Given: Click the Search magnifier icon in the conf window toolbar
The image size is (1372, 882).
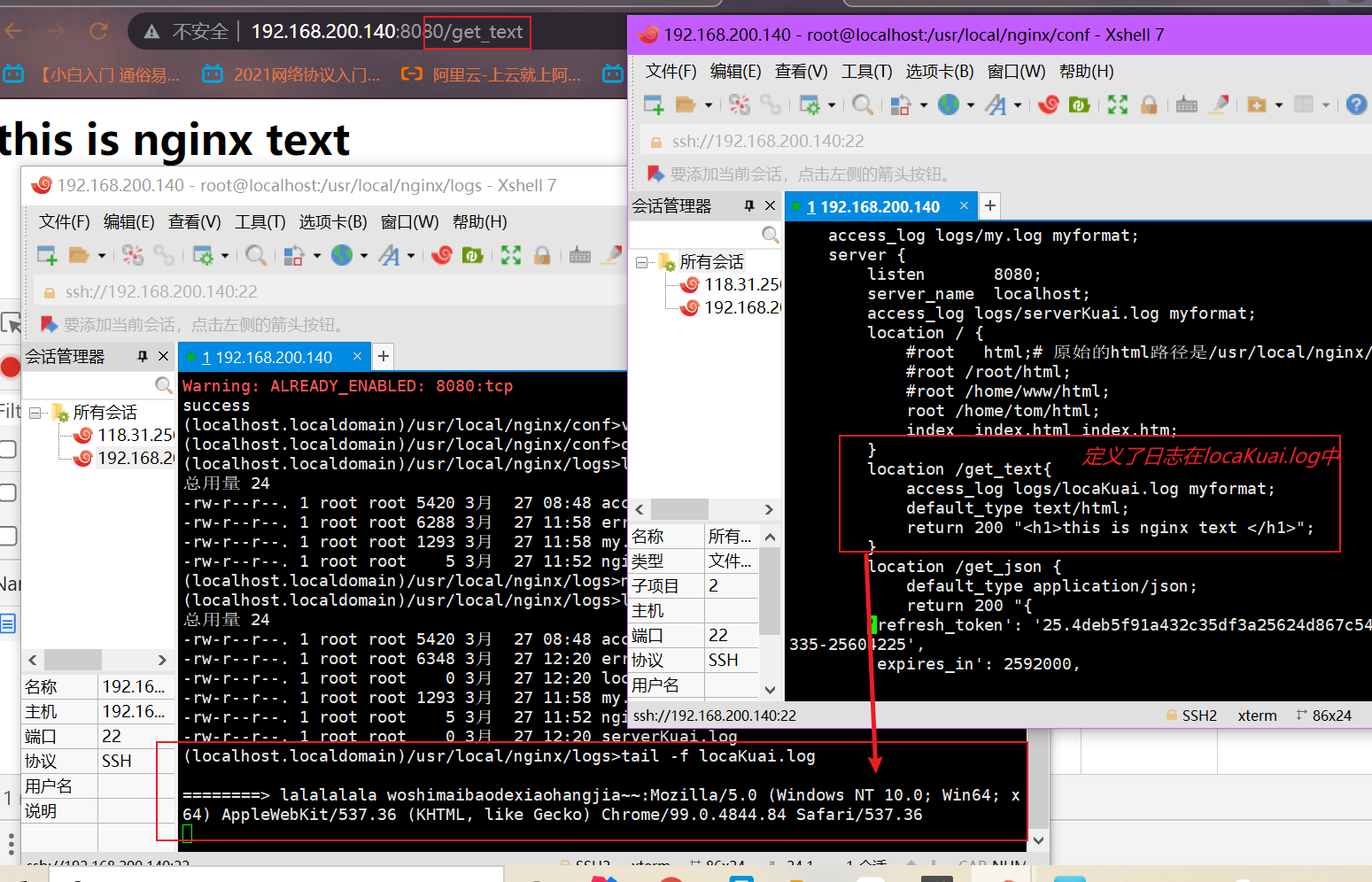Looking at the screenshot, I should tap(862, 105).
